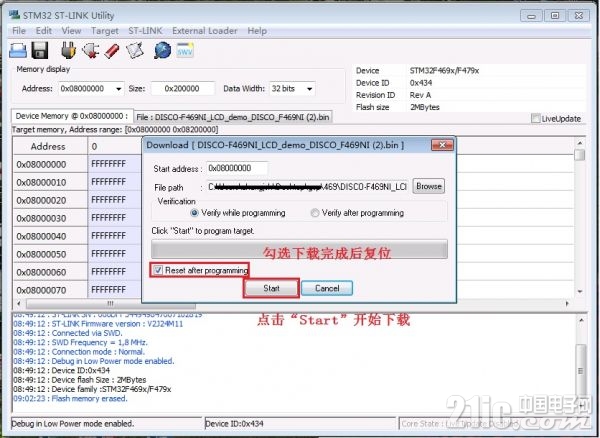Click log line 'Connected via SWD.'
Viewport: 600px width, 438px height.
click(68, 333)
